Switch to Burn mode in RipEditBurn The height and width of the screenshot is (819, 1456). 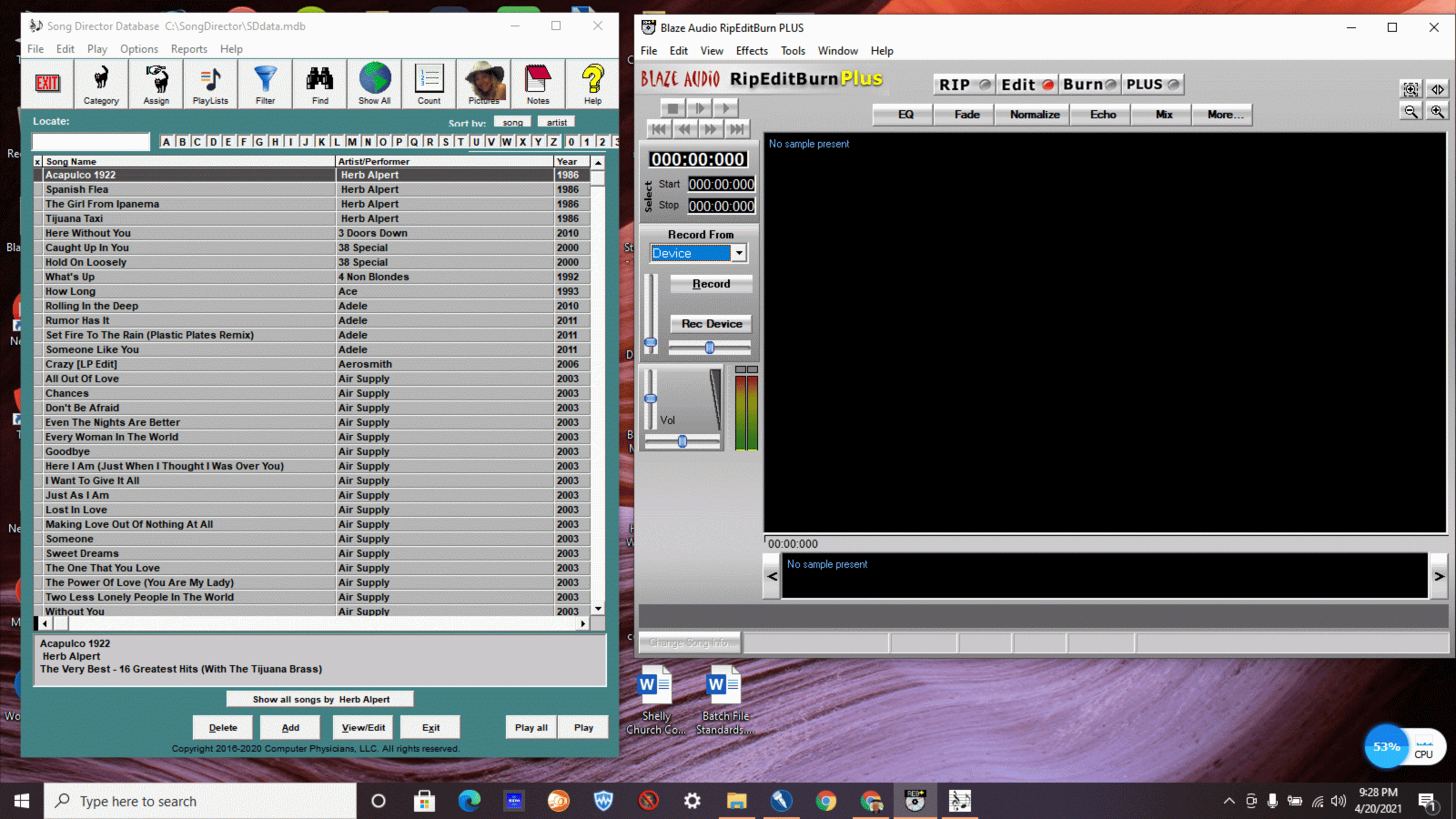point(1090,85)
